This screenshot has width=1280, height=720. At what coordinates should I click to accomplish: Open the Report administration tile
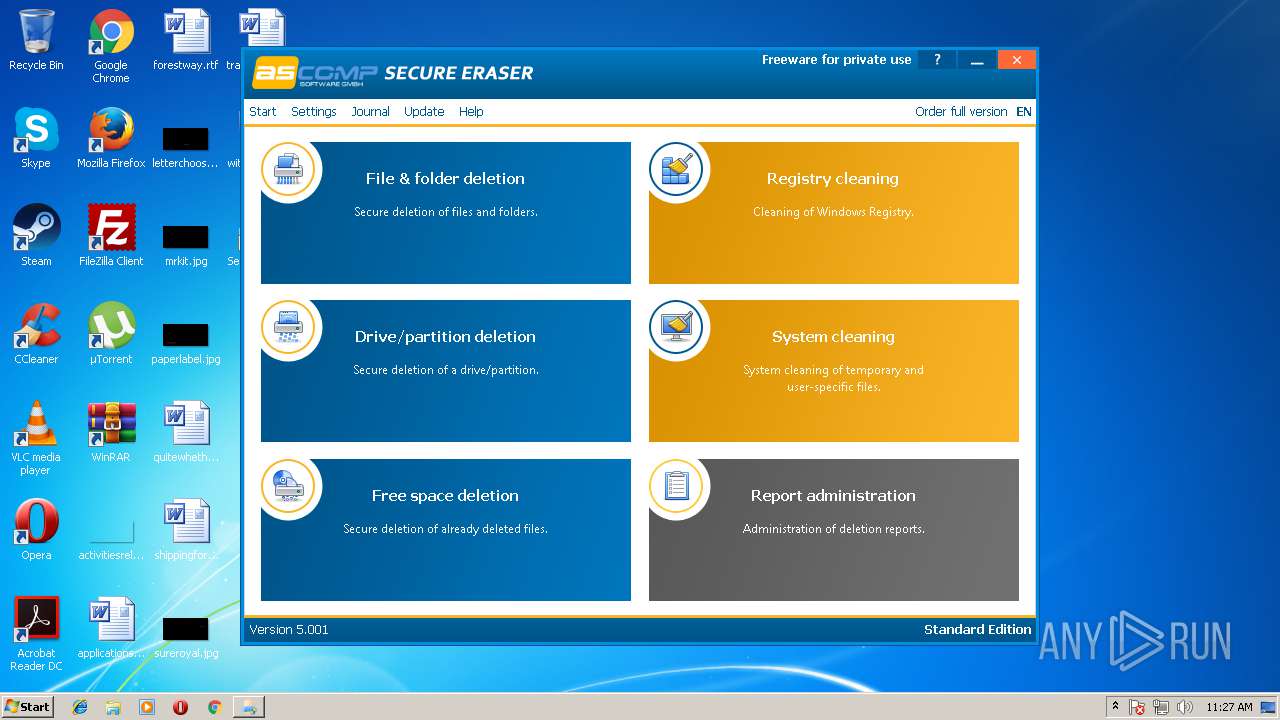click(834, 530)
